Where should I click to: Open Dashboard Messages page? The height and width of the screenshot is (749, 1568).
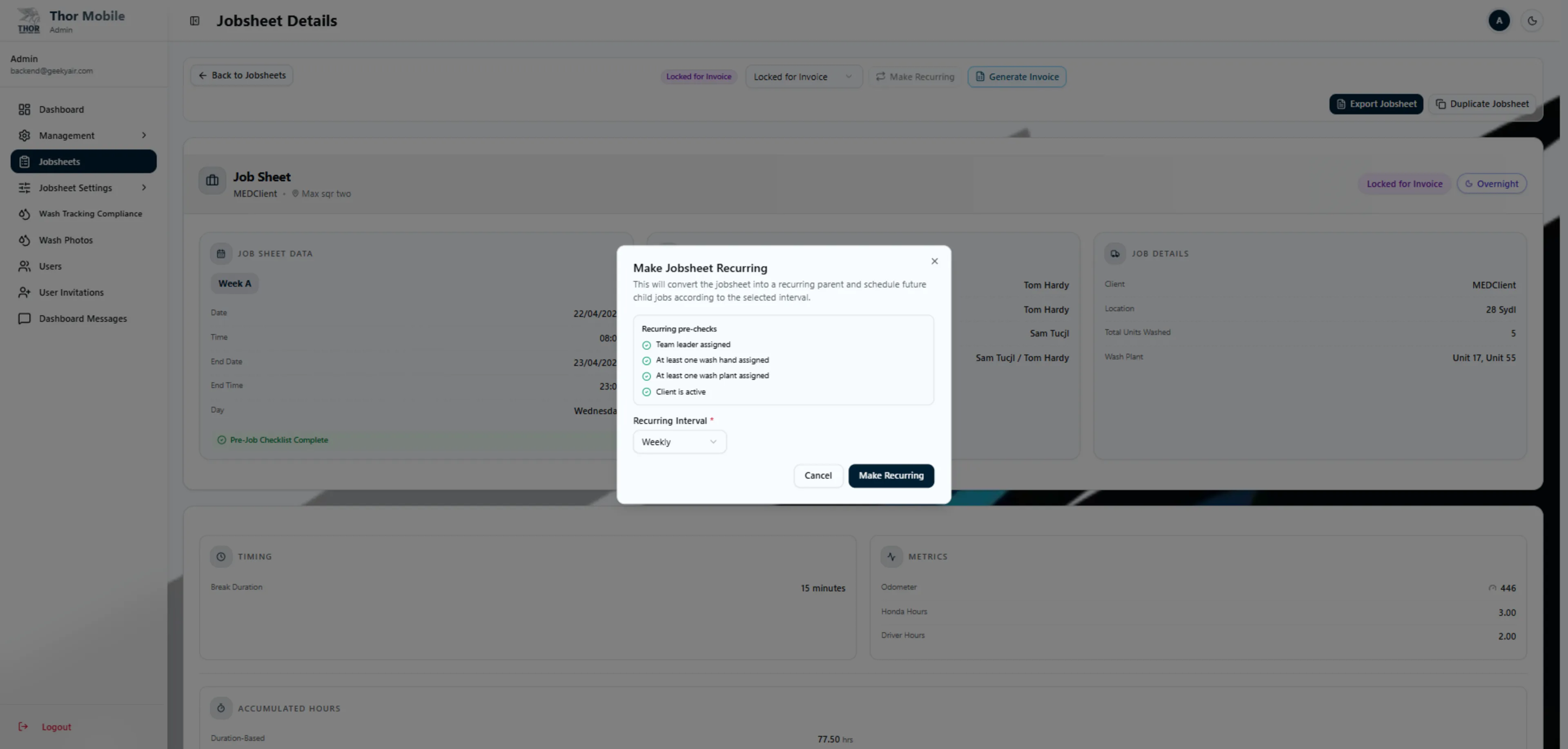click(x=83, y=319)
